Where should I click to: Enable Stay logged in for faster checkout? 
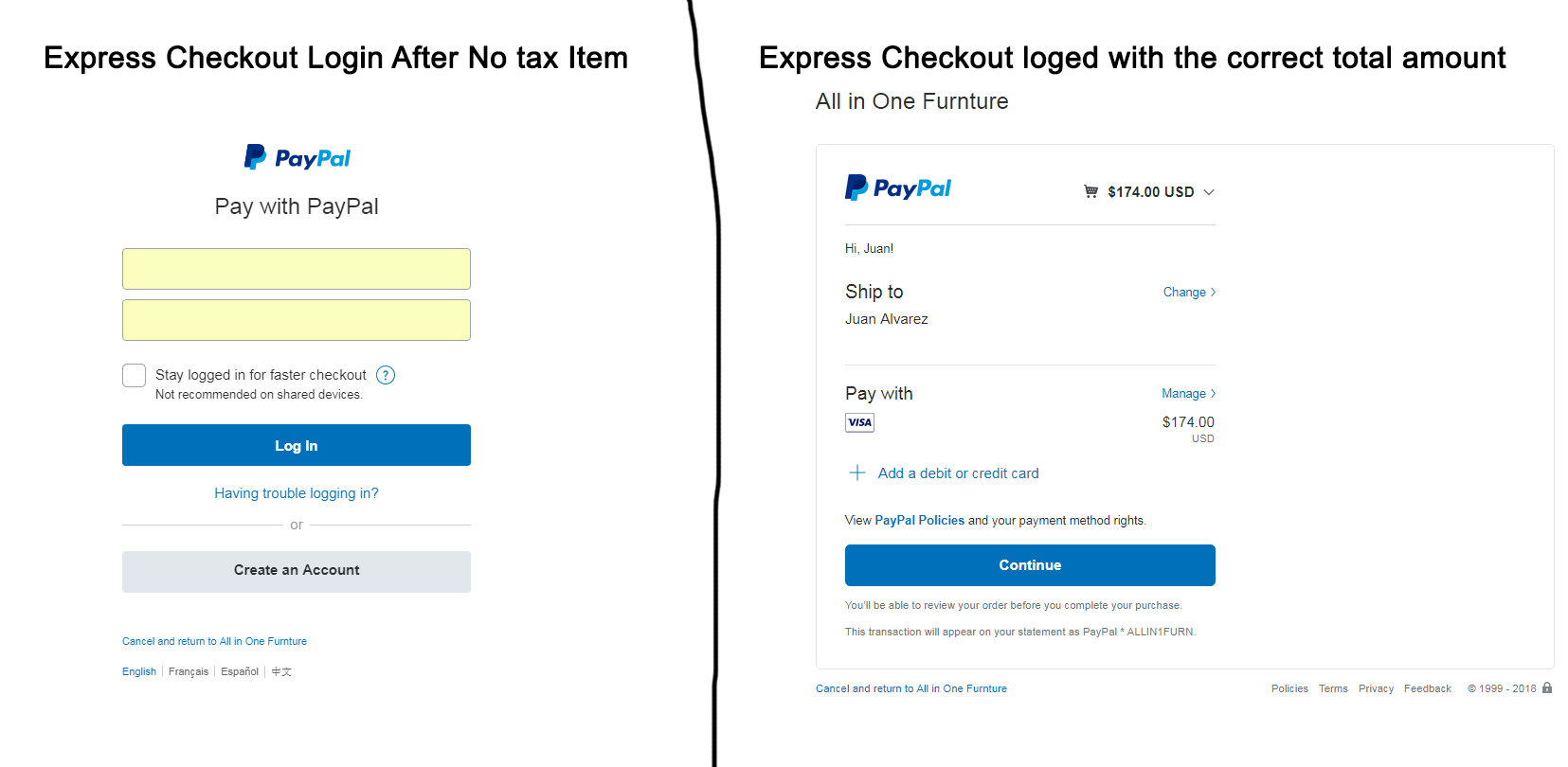click(x=135, y=375)
